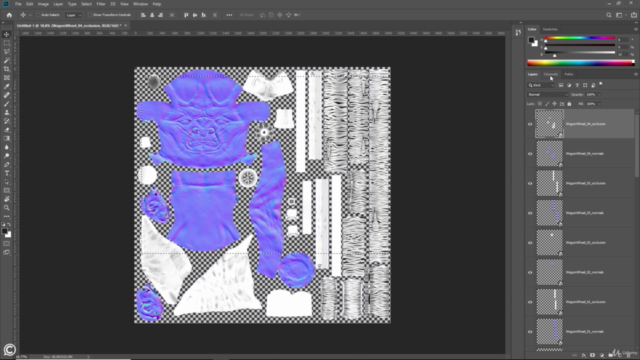This screenshot has height=360, width=640.
Task: Select the Move tool
Action: 7,35
